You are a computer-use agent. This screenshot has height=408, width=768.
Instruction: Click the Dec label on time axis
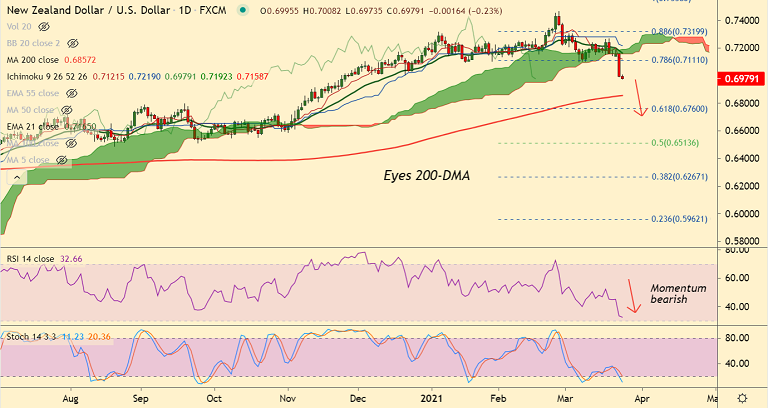click(358, 399)
